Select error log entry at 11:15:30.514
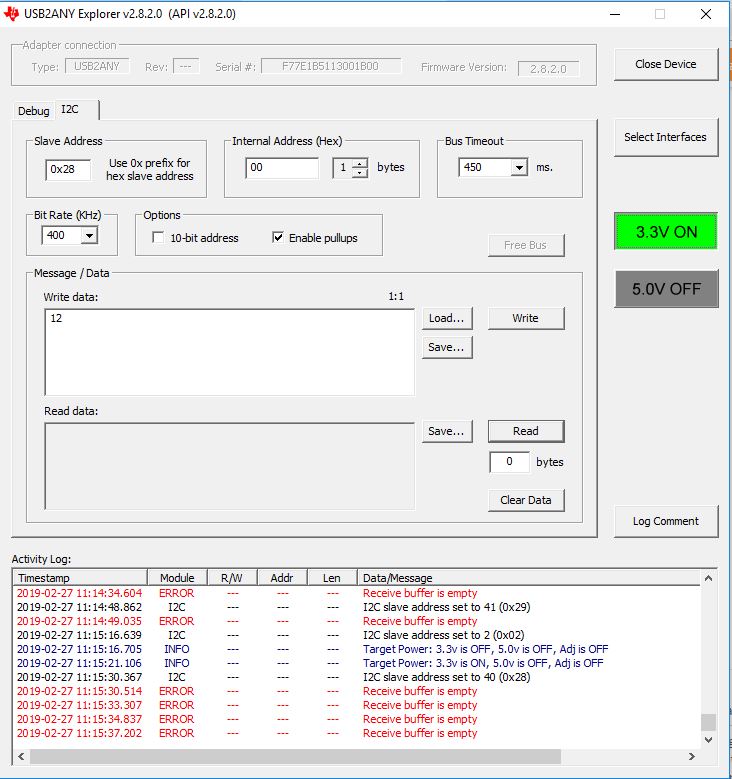This screenshot has height=779, width=732. pyautogui.click(x=357, y=691)
